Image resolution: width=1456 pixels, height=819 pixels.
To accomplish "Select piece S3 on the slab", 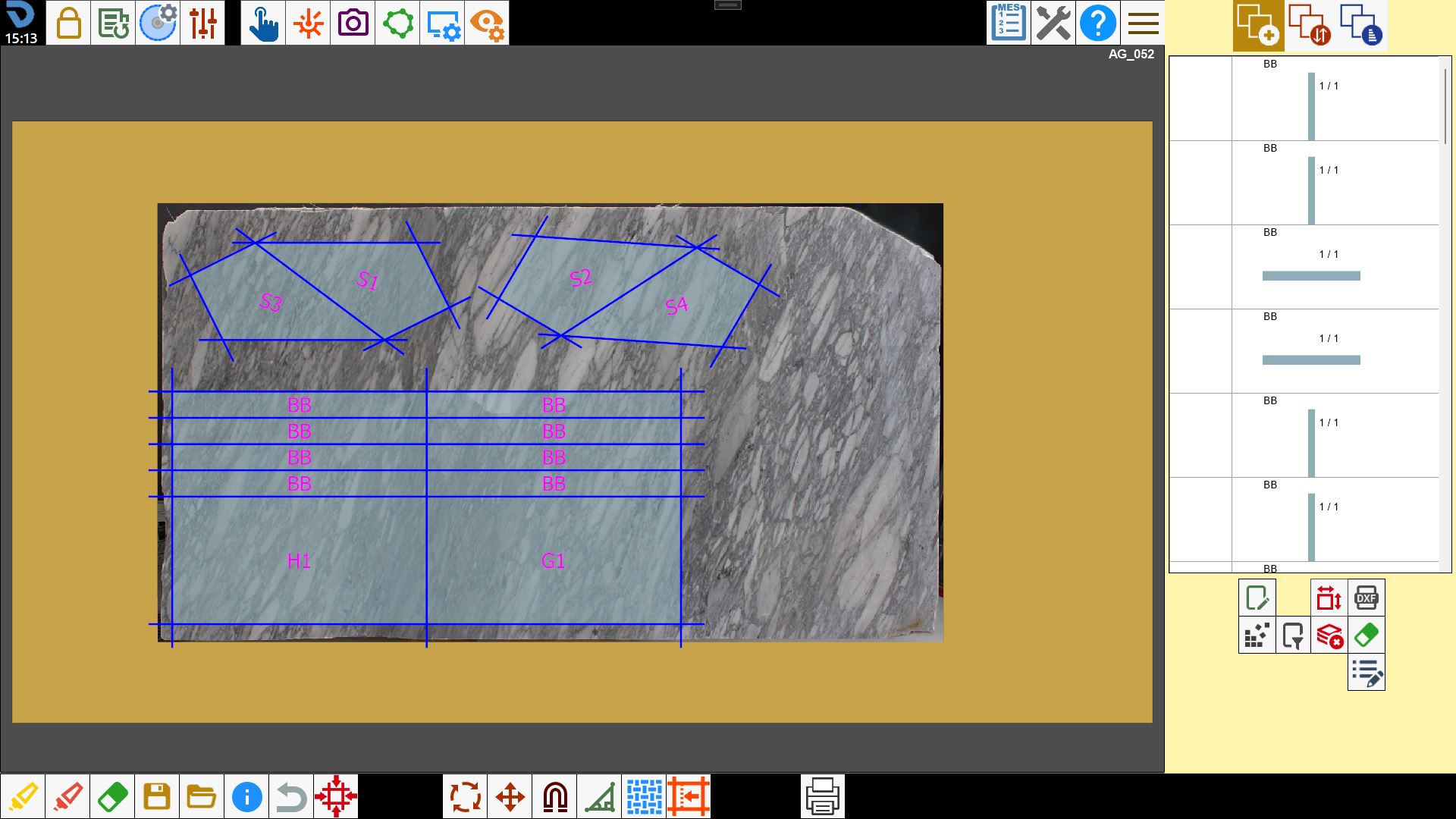I will tap(271, 303).
